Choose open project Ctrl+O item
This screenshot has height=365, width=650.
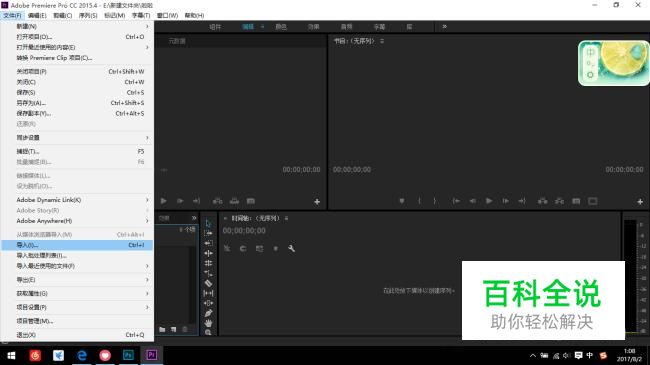point(77,37)
